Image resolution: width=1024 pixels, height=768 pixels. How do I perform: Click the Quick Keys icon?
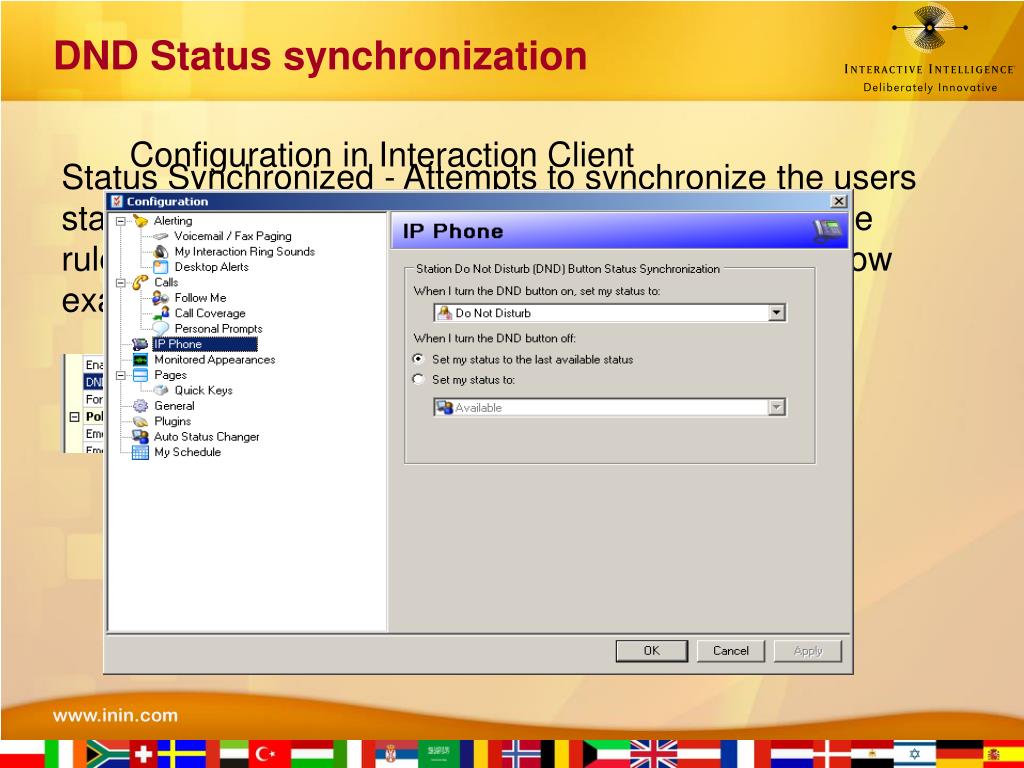click(161, 391)
